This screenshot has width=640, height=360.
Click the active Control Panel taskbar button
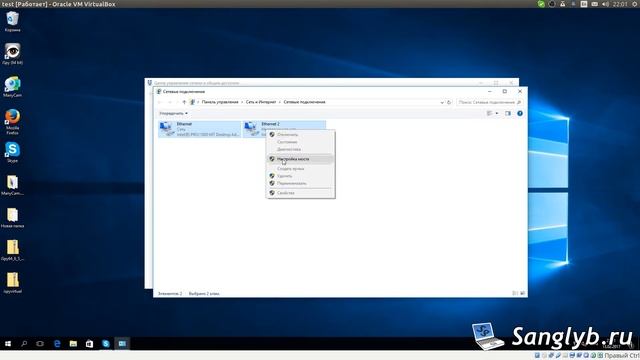122,344
